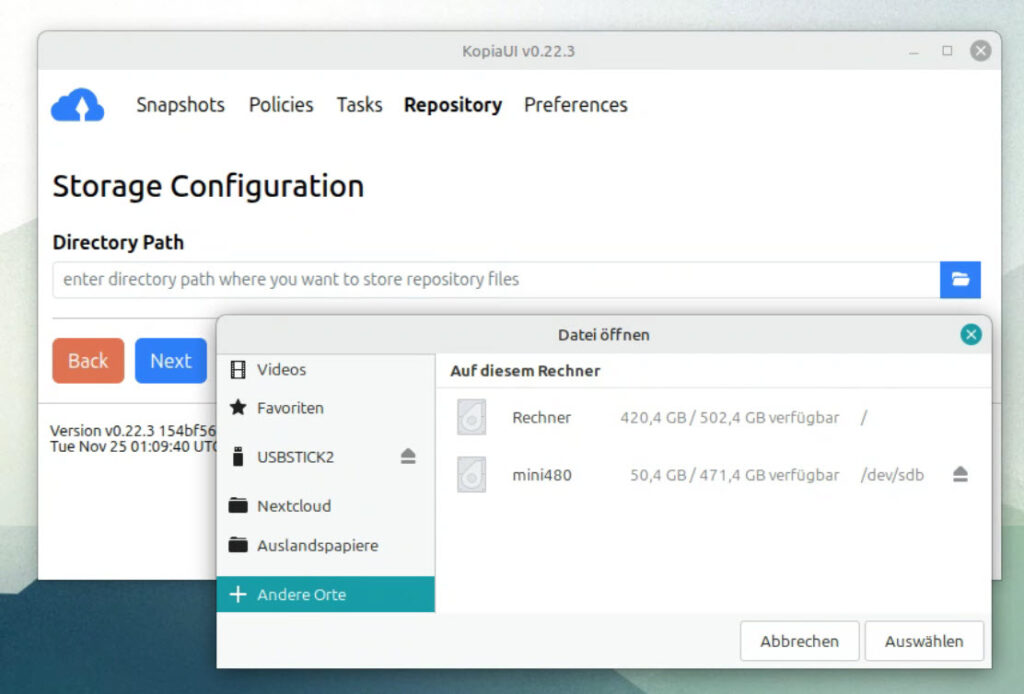Go to the Policies tab
Image resolution: width=1024 pixels, height=694 pixels.
click(281, 105)
